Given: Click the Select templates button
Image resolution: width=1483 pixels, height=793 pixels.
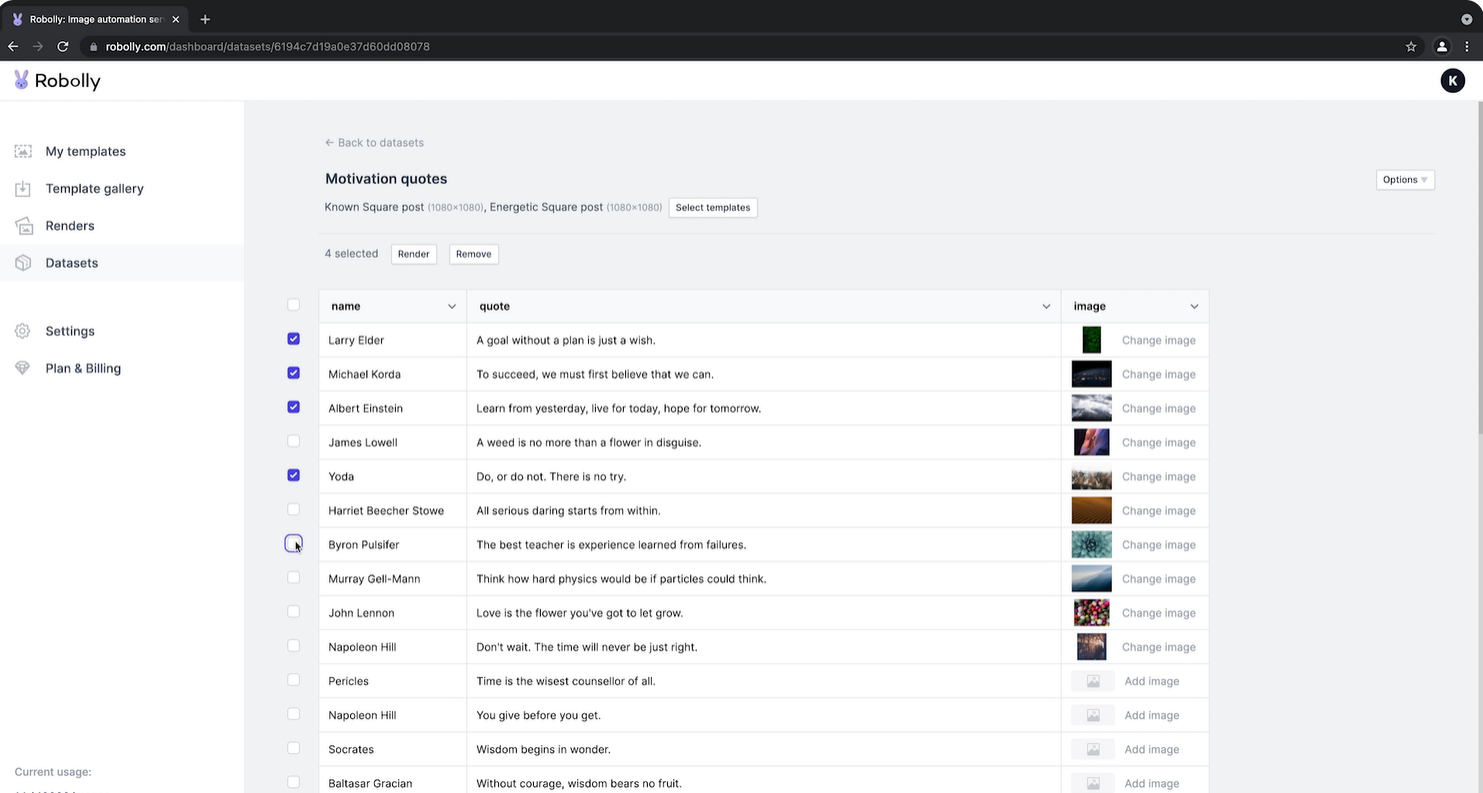Looking at the screenshot, I should [712, 207].
